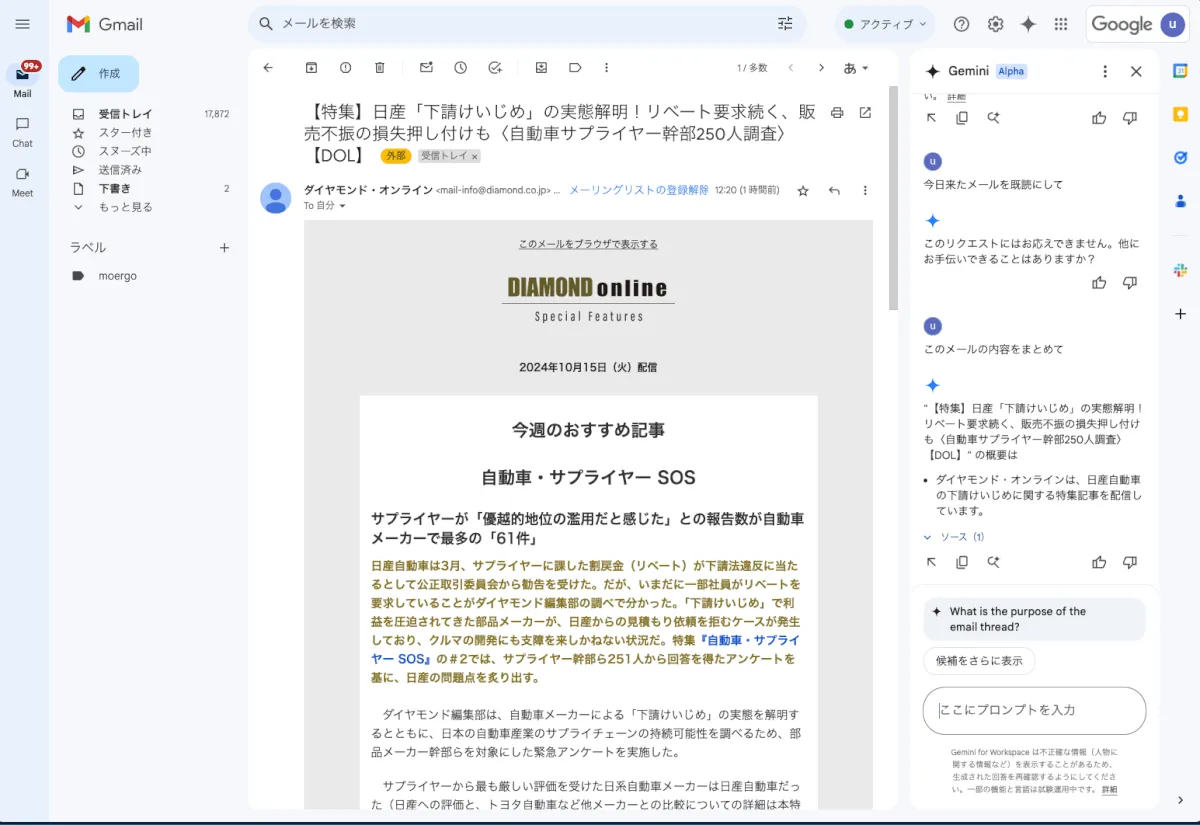Viewport: 1200px width, 825px height.
Task: Reply to the email with the arrow icon
Action: tap(834, 190)
